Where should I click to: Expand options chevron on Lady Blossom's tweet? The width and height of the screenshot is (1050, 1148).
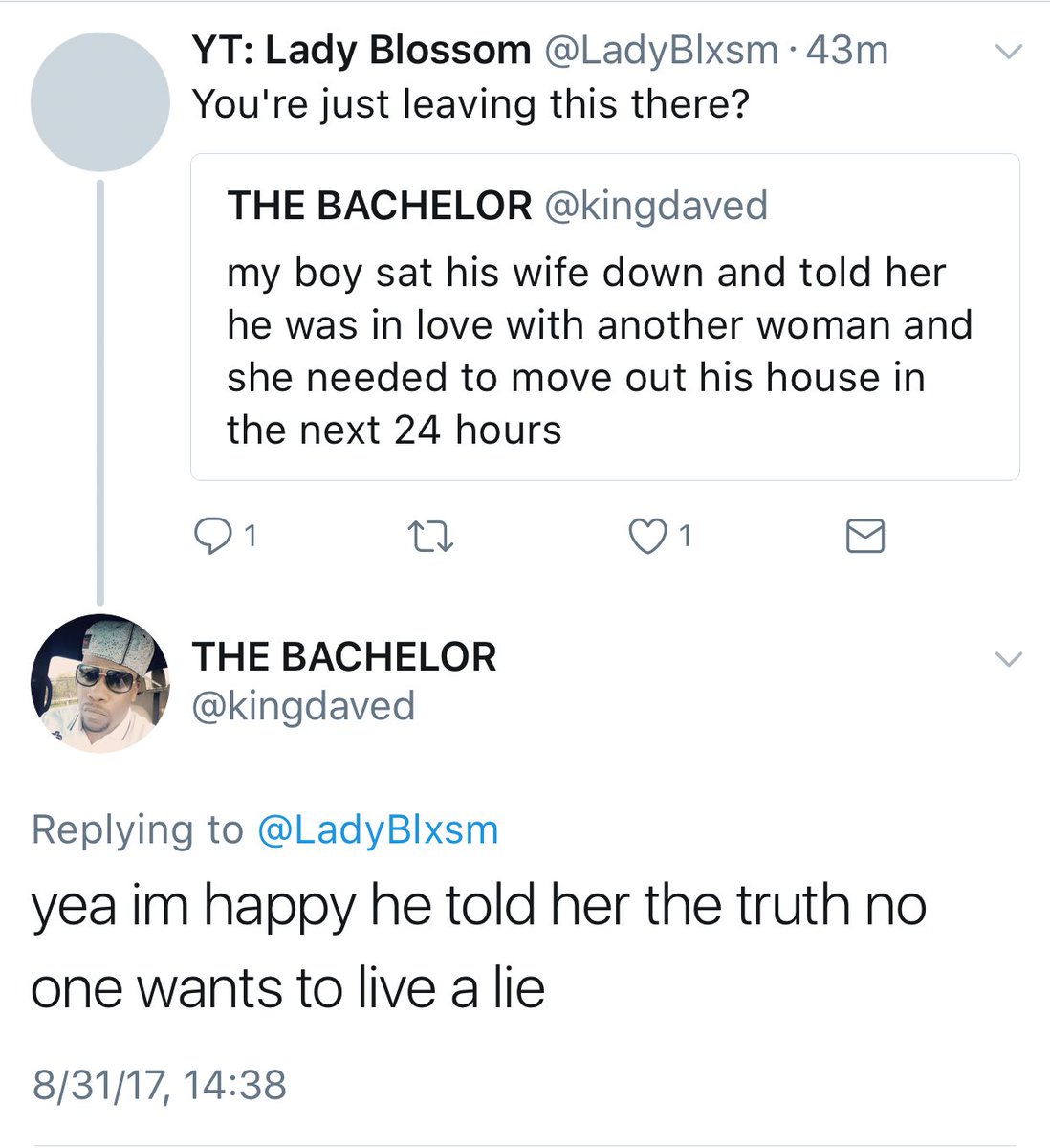click(1009, 52)
